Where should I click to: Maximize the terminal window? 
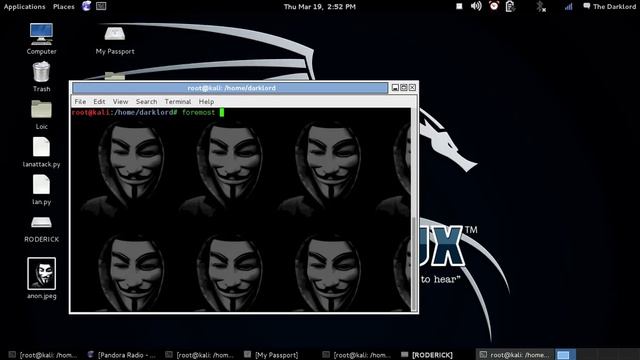[x=404, y=87]
